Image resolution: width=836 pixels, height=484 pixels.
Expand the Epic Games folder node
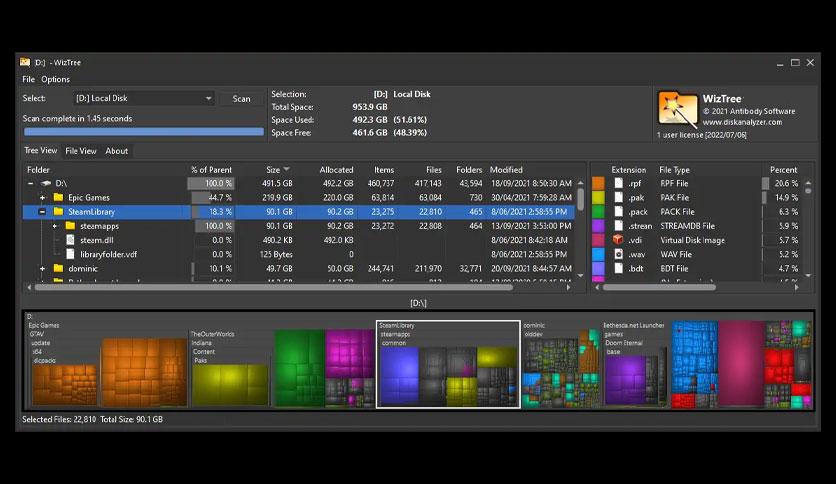pos(42,197)
